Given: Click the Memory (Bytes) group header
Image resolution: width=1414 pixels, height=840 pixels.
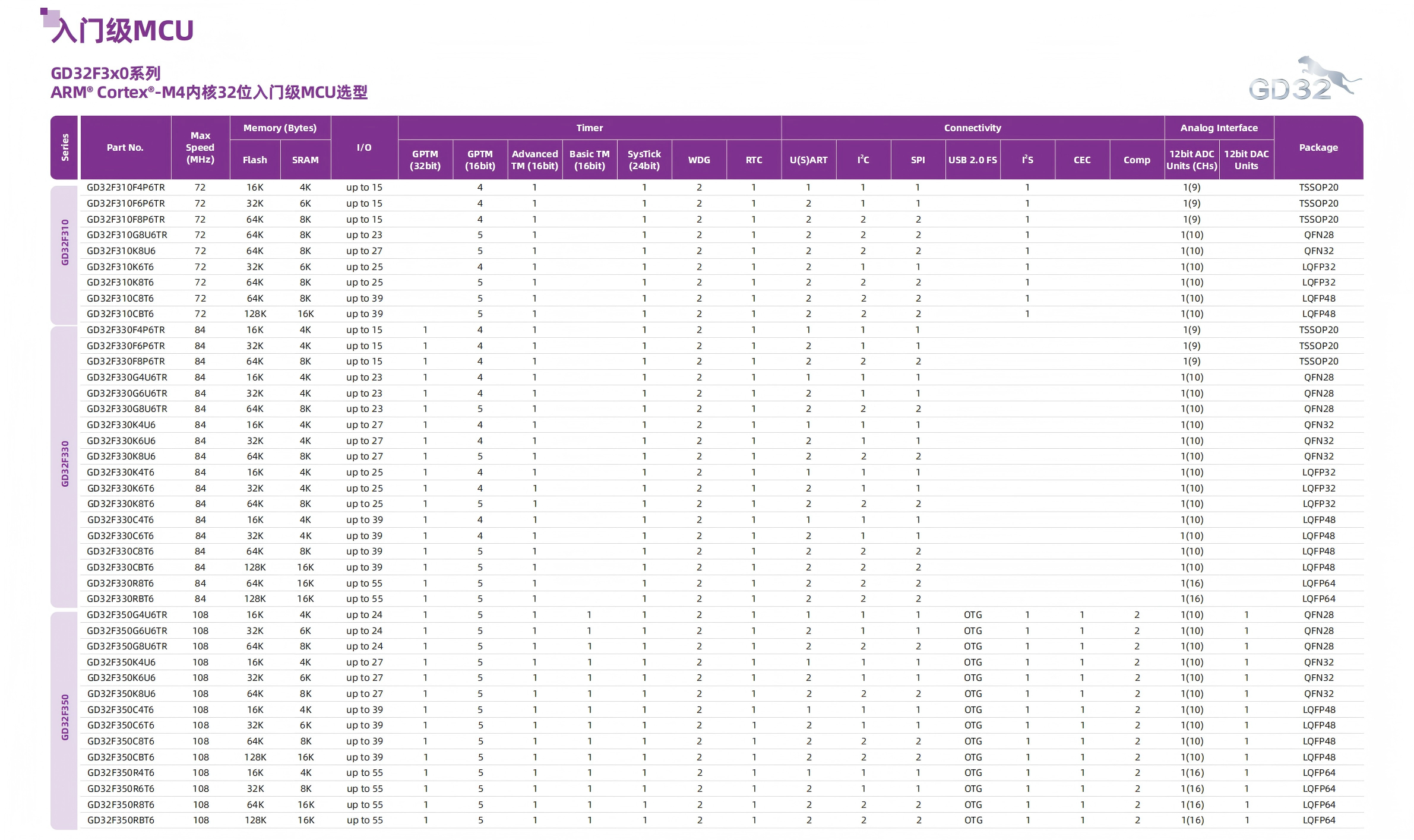Looking at the screenshot, I should coord(280,128).
